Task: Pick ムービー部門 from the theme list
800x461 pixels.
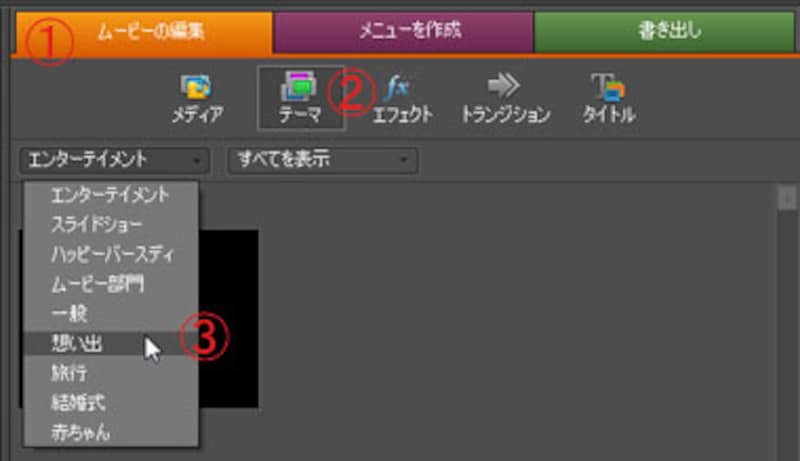Action: [97, 284]
